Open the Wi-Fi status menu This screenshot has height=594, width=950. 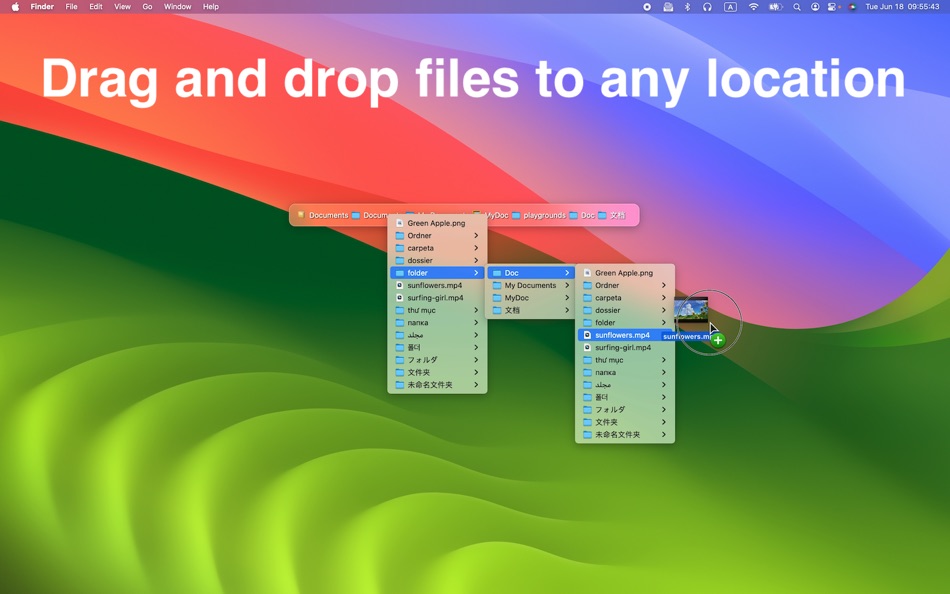[x=753, y=7]
